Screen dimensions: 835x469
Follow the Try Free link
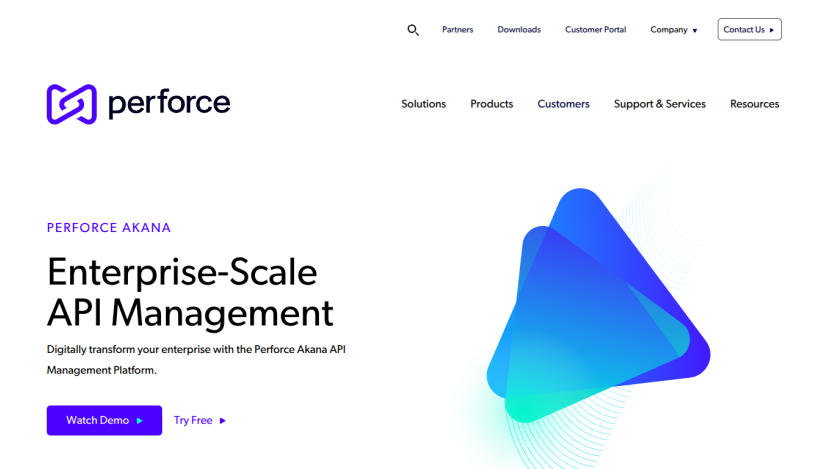pos(200,420)
